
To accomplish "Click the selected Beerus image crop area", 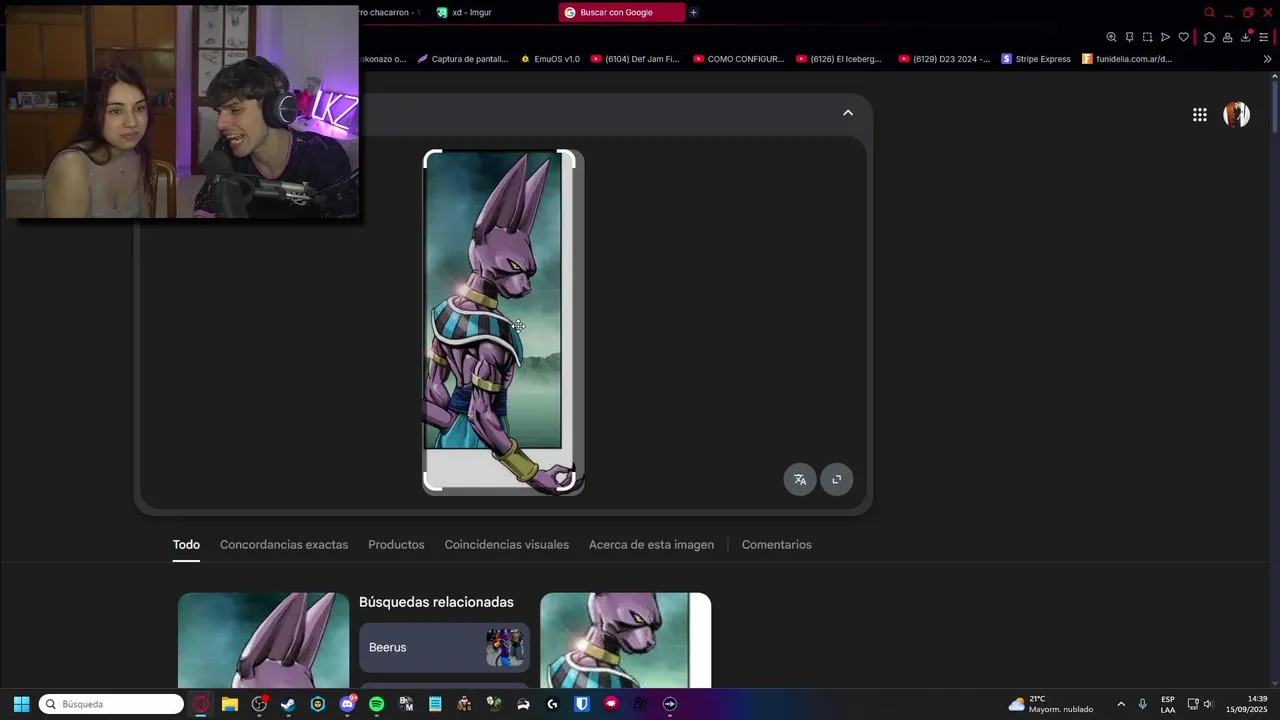I will 500,320.
